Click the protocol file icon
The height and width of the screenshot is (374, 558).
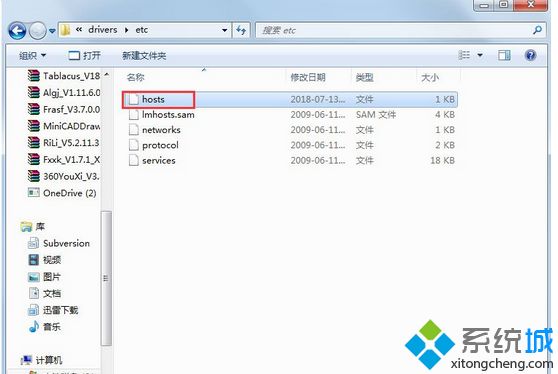(133, 145)
